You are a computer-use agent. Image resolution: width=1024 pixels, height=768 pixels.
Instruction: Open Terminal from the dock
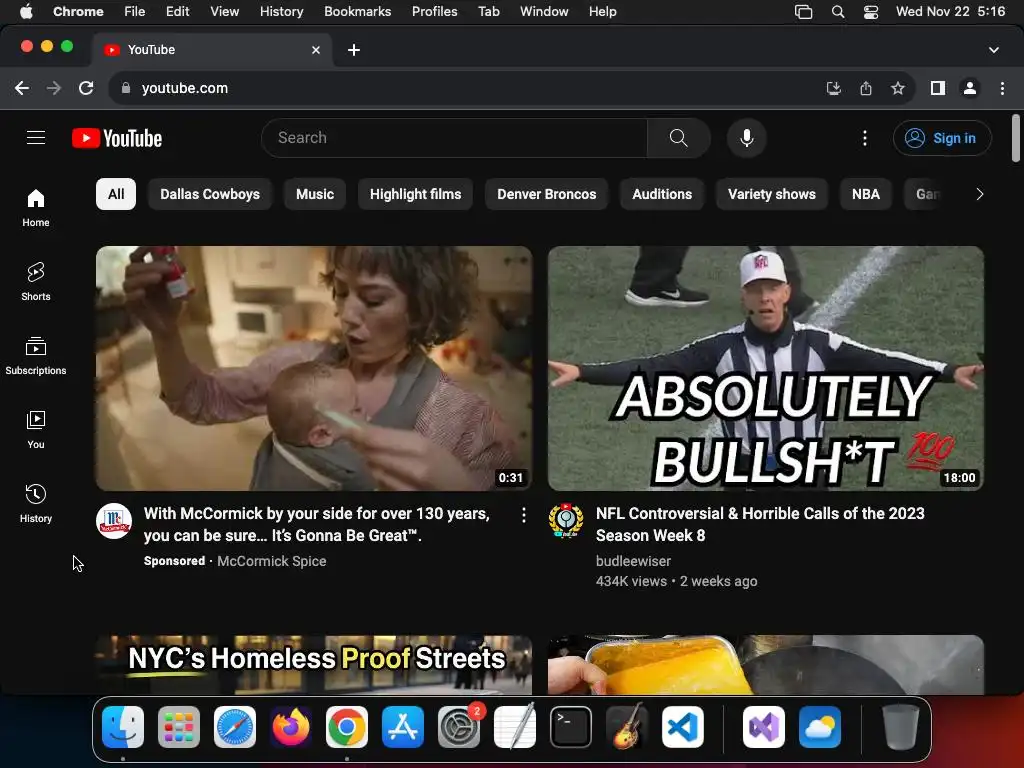tap(571, 727)
